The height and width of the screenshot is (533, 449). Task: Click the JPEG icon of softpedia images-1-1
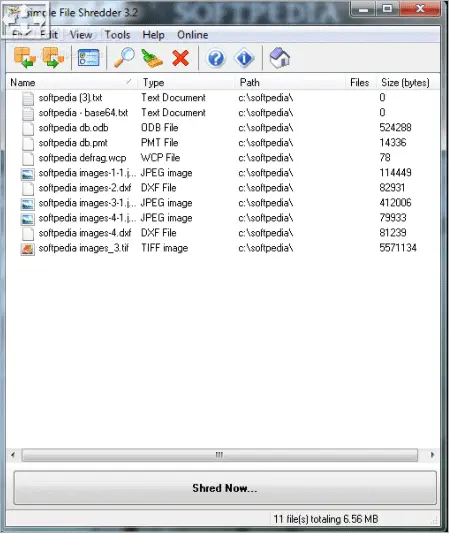pyautogui.click(x=28, y=174)
